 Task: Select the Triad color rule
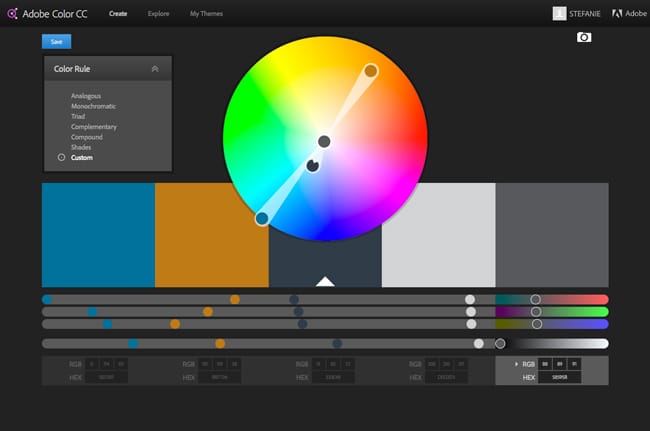coord(78,116)
